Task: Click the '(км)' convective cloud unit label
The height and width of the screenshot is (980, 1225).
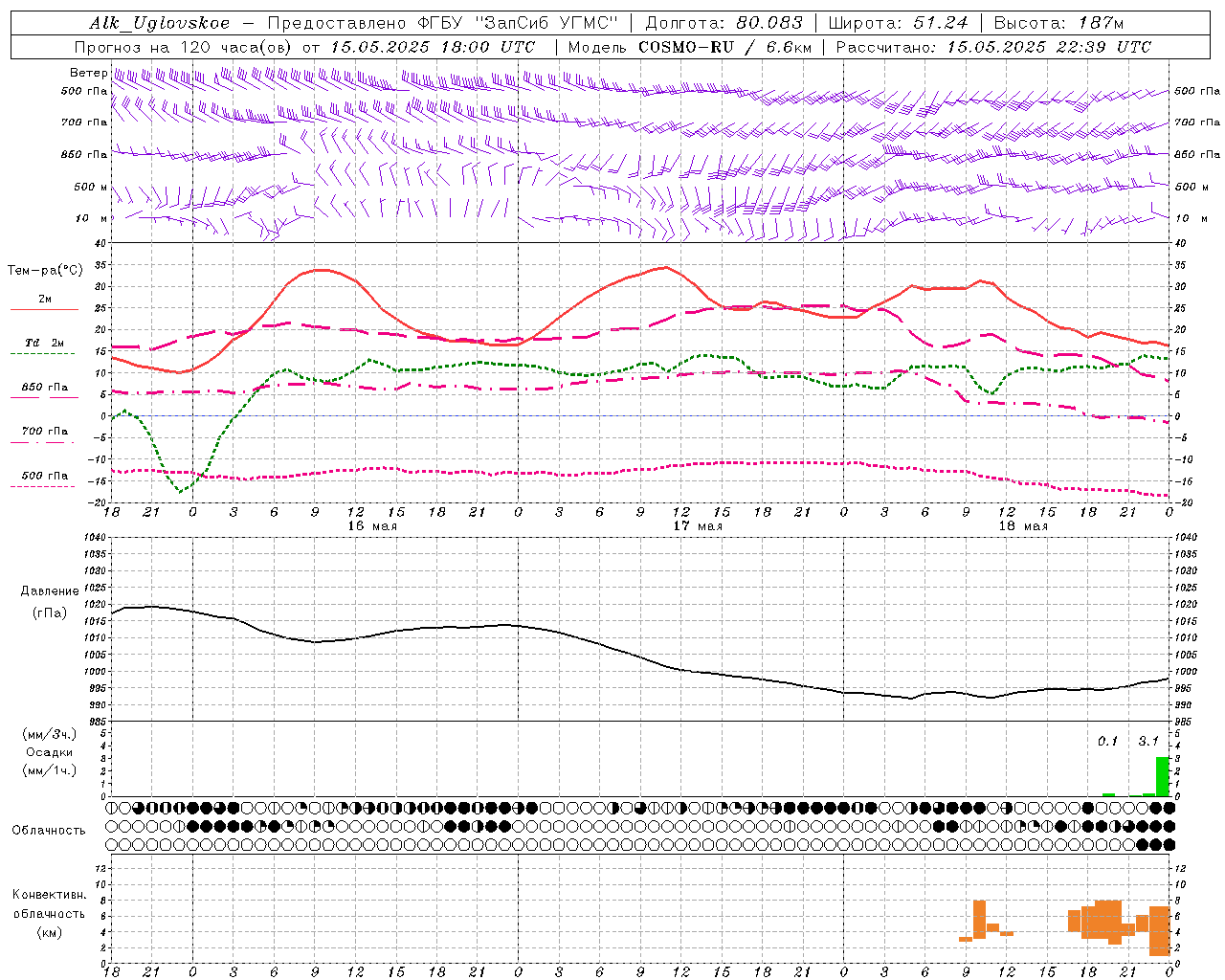Action: point(49,932)
